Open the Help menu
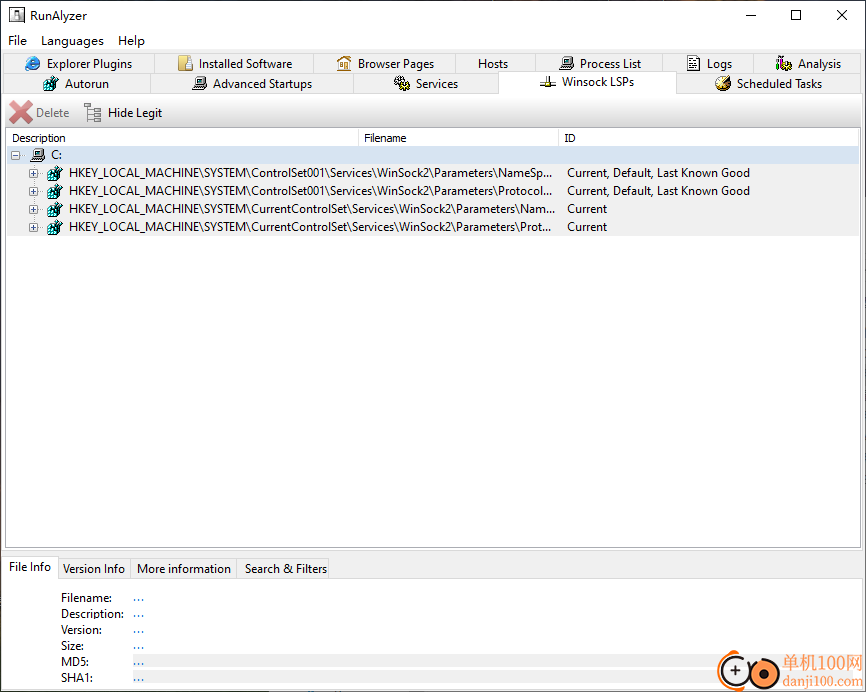866x692 pixels. coord(131,40)
